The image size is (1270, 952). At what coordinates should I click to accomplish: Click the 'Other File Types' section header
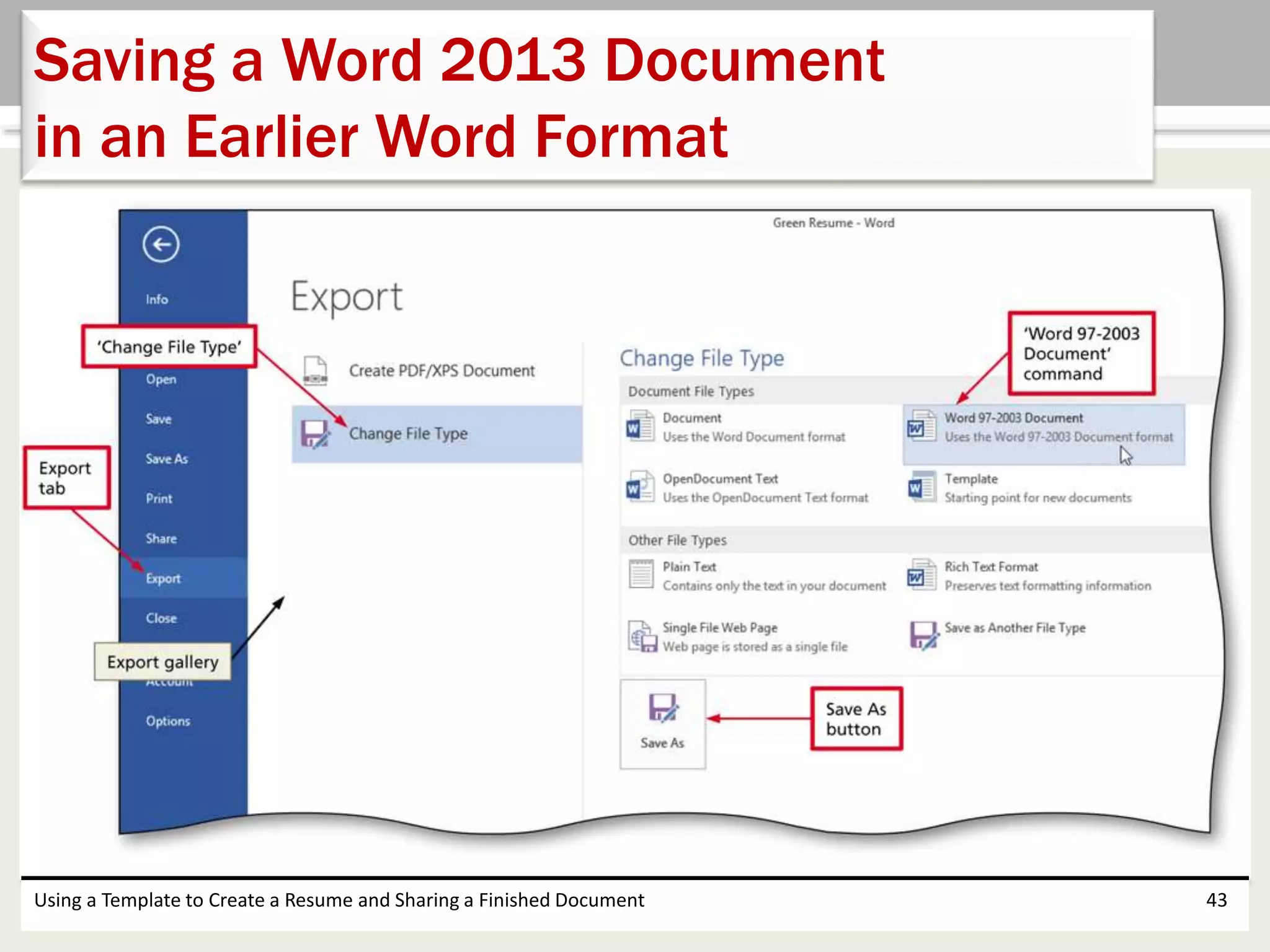tap(677, 540)
